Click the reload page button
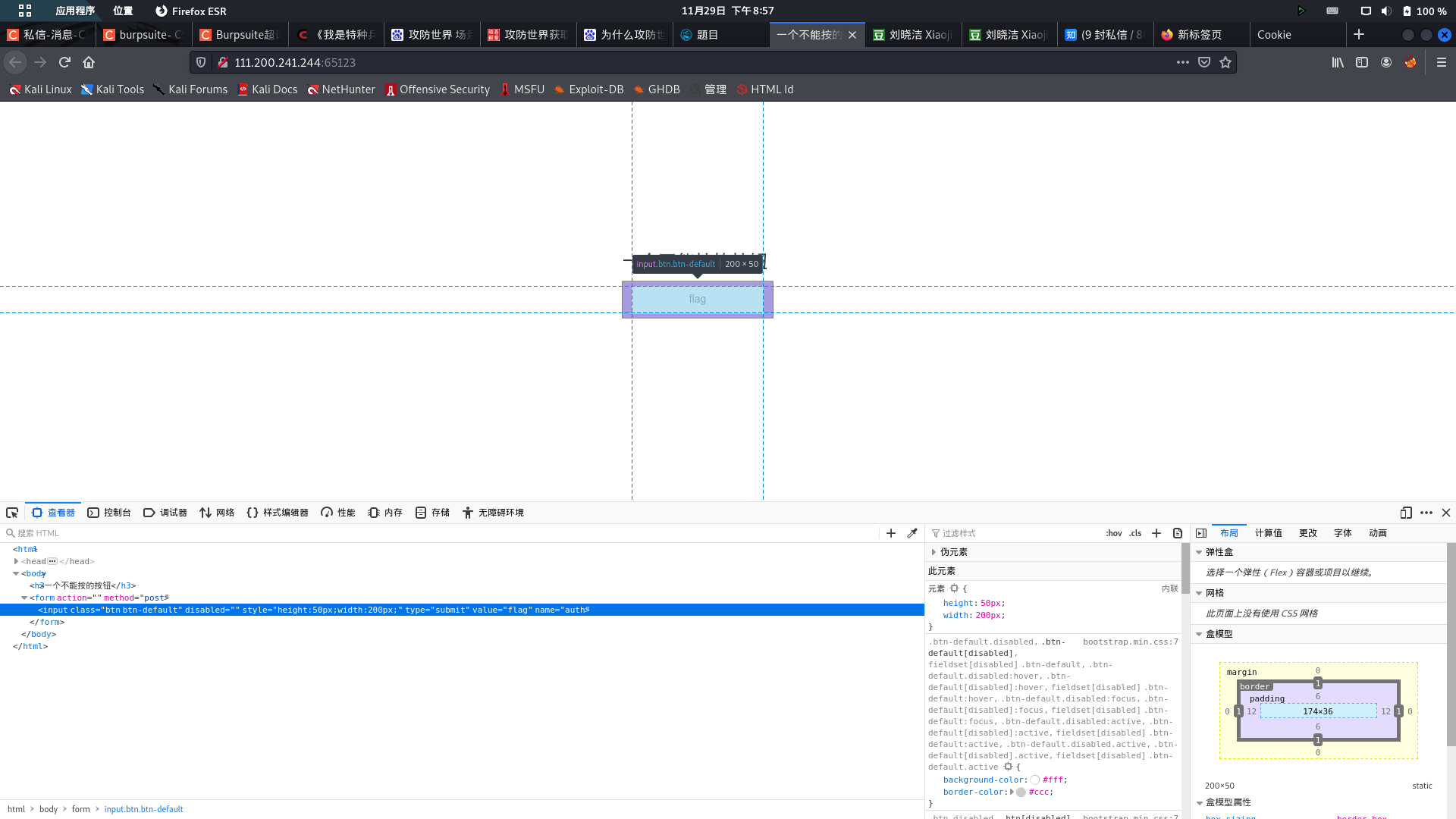 coord(64,62)
